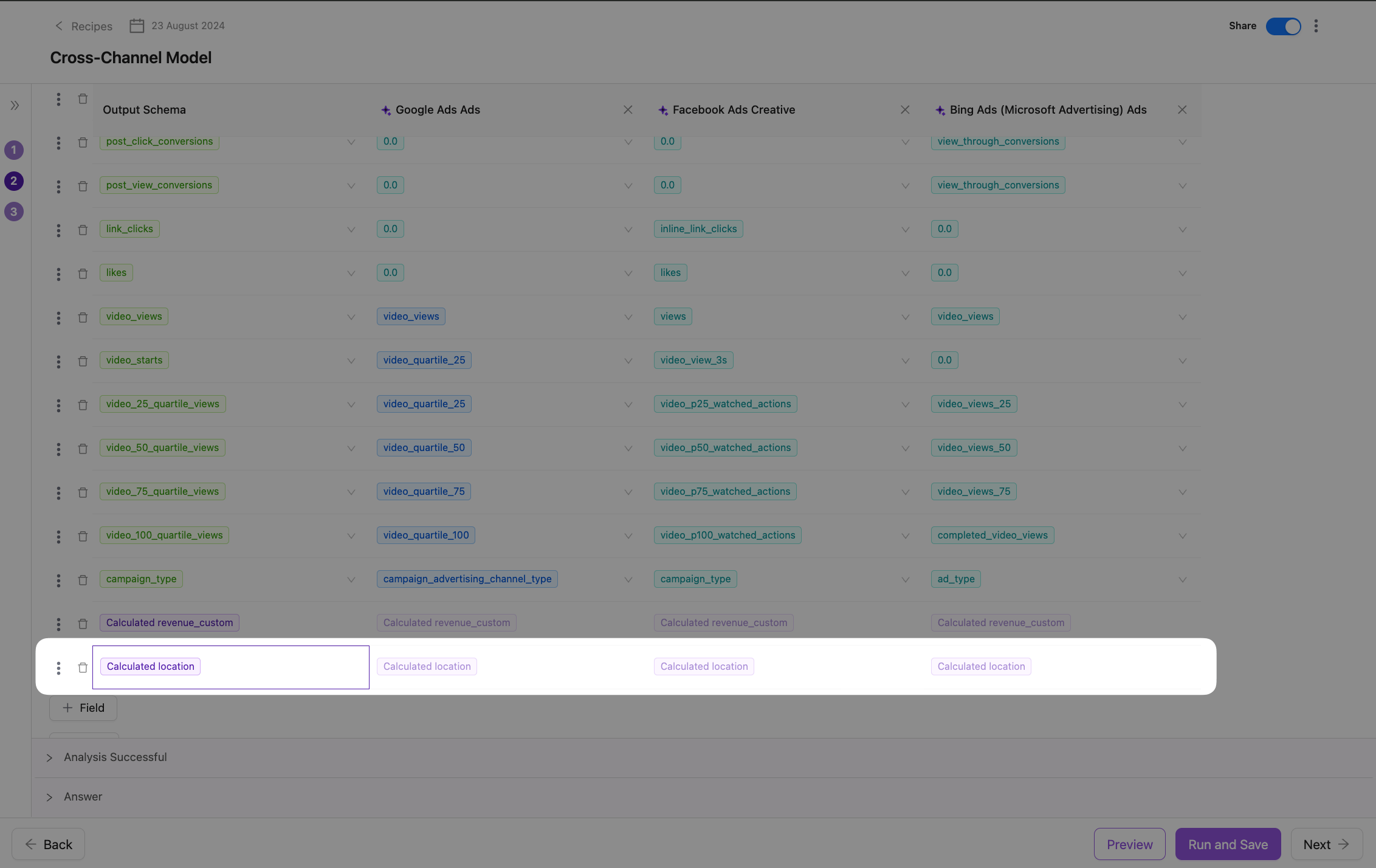Open Google Ads dropdown for campaign_advertising_channel_type
Image resolution: width=1376 pixels, height=868 pixels.
[628, 580]
